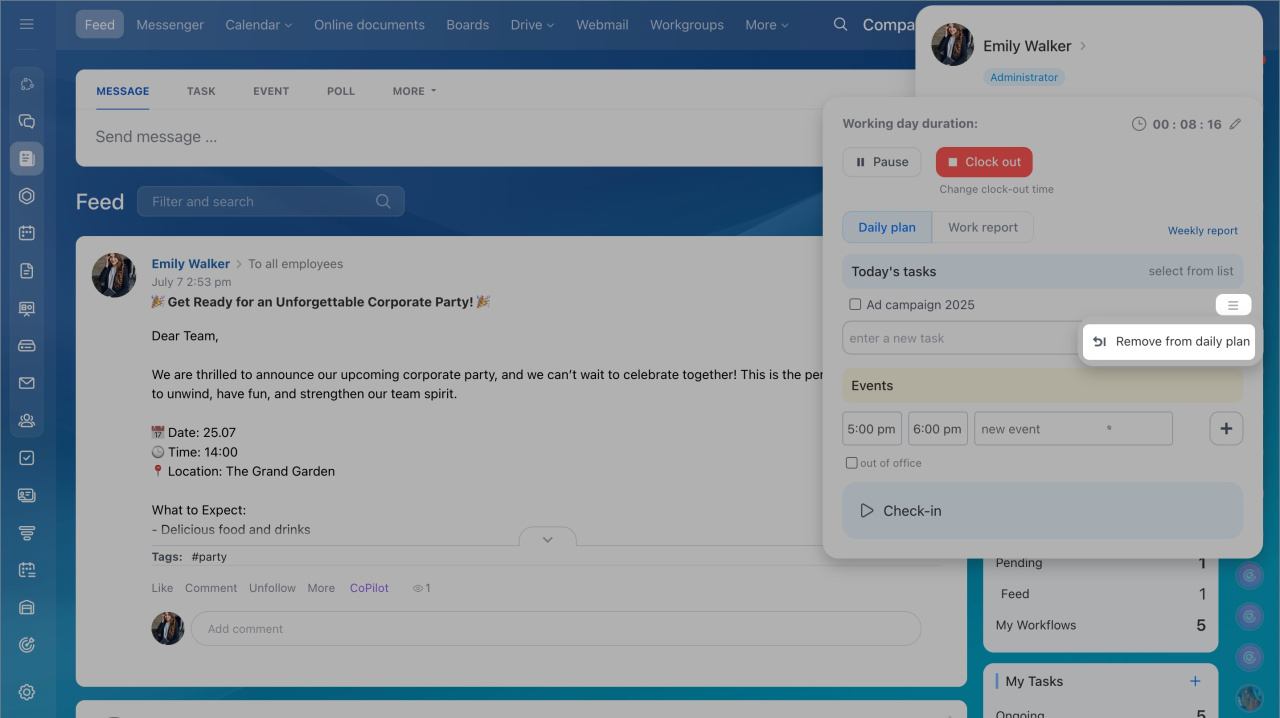
Task: Click the Filter and search field
Action: click(260, 202)
